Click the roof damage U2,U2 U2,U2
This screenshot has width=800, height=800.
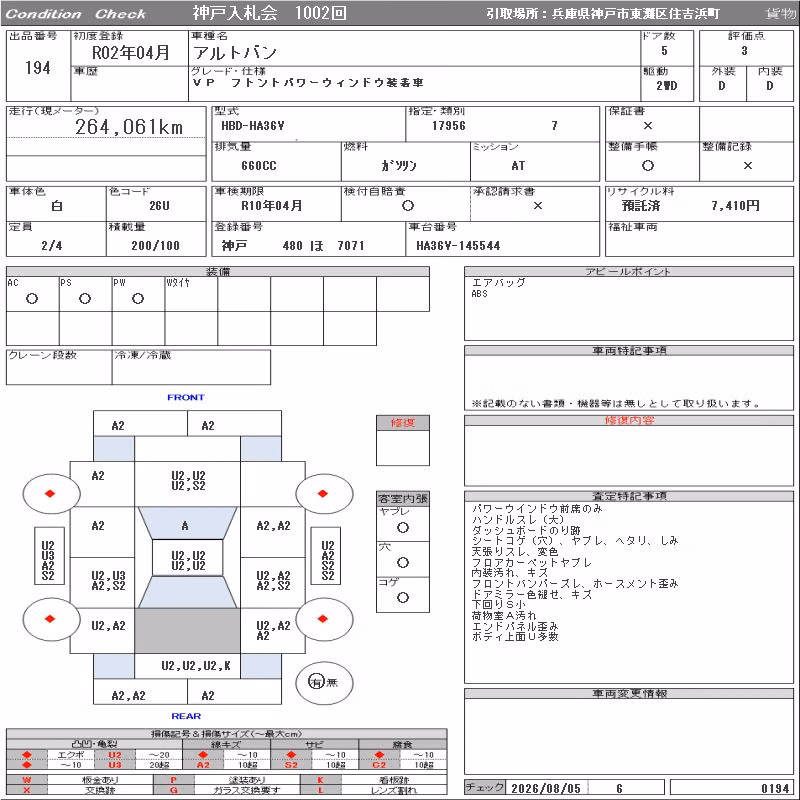tap(188, 560)
